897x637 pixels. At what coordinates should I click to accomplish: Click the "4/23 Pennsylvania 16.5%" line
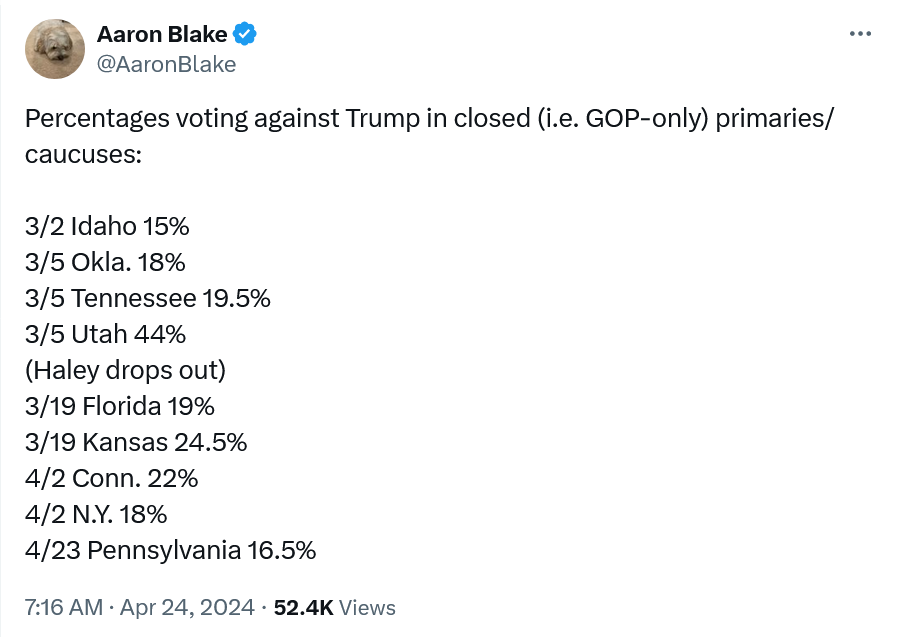(170, 550)
